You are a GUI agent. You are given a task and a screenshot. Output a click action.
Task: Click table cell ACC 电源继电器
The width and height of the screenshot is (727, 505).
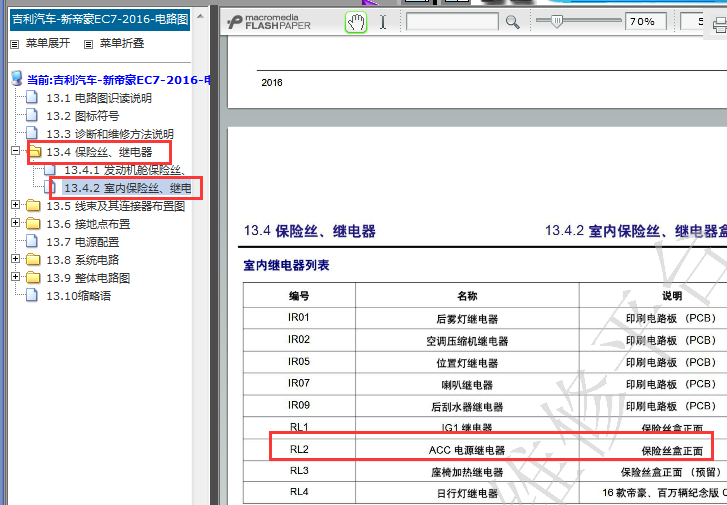(x=467, y=450)
